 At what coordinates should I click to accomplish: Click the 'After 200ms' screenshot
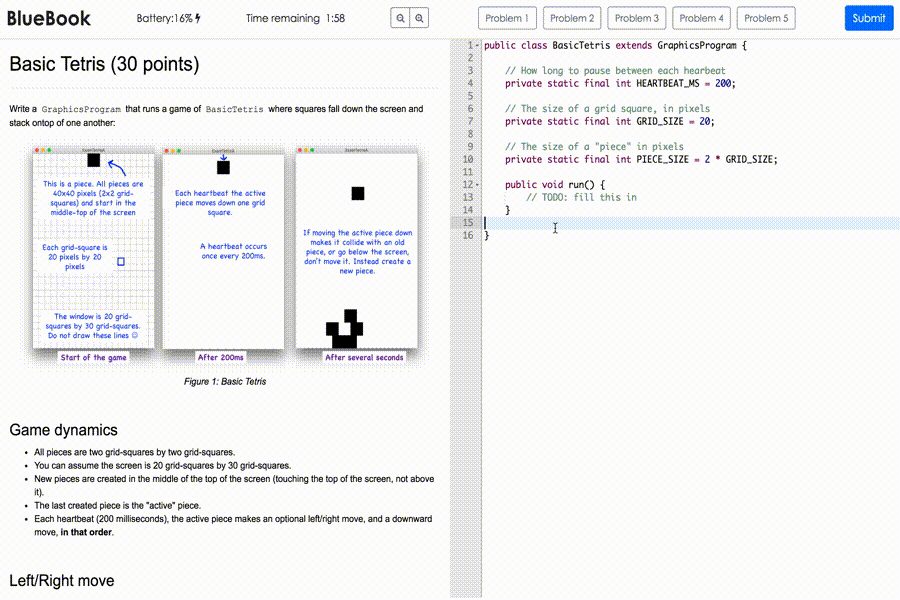[x=222, y=250]
